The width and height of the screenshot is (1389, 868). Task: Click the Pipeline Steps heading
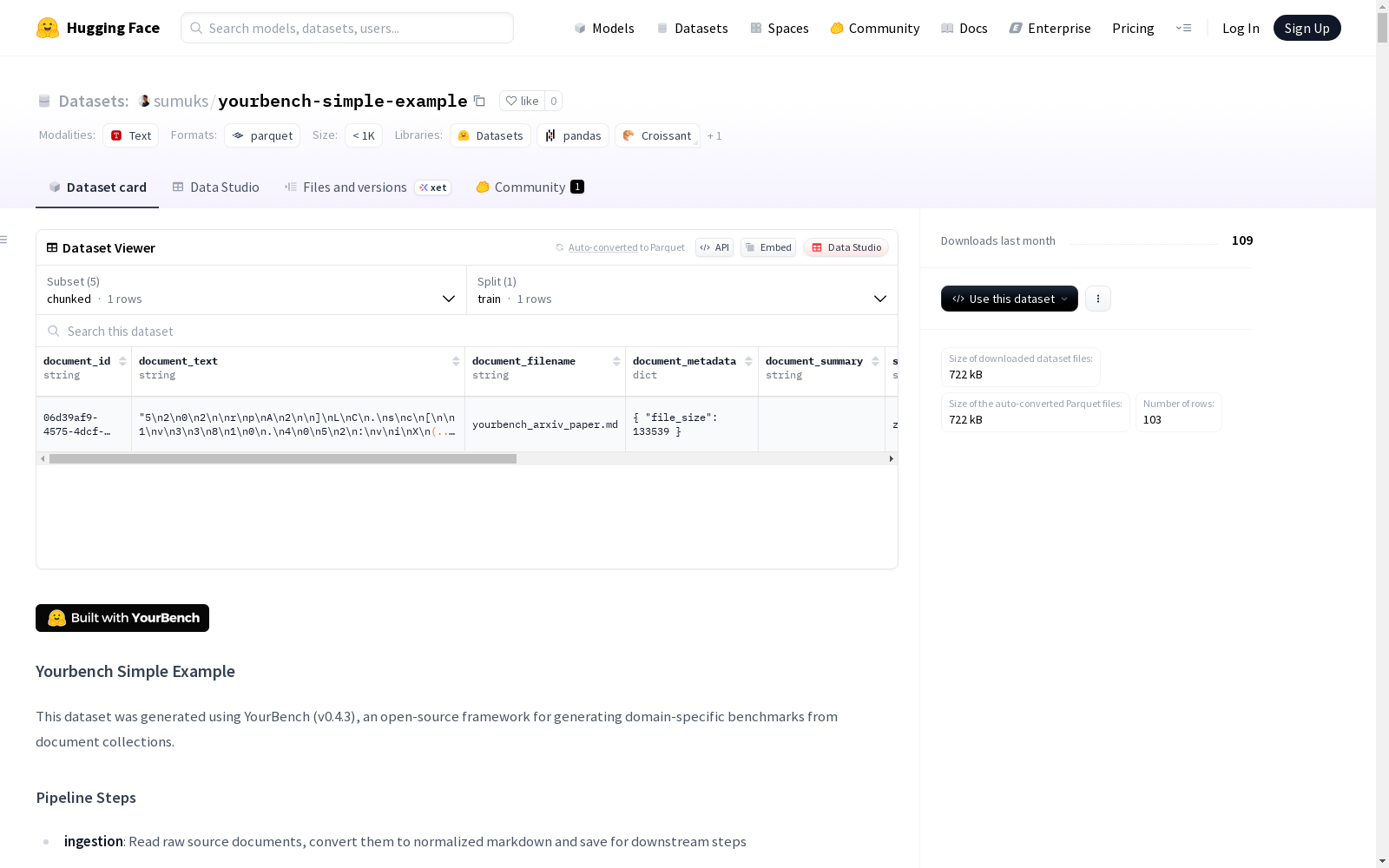pyautogui.click(x=86, y=798)
